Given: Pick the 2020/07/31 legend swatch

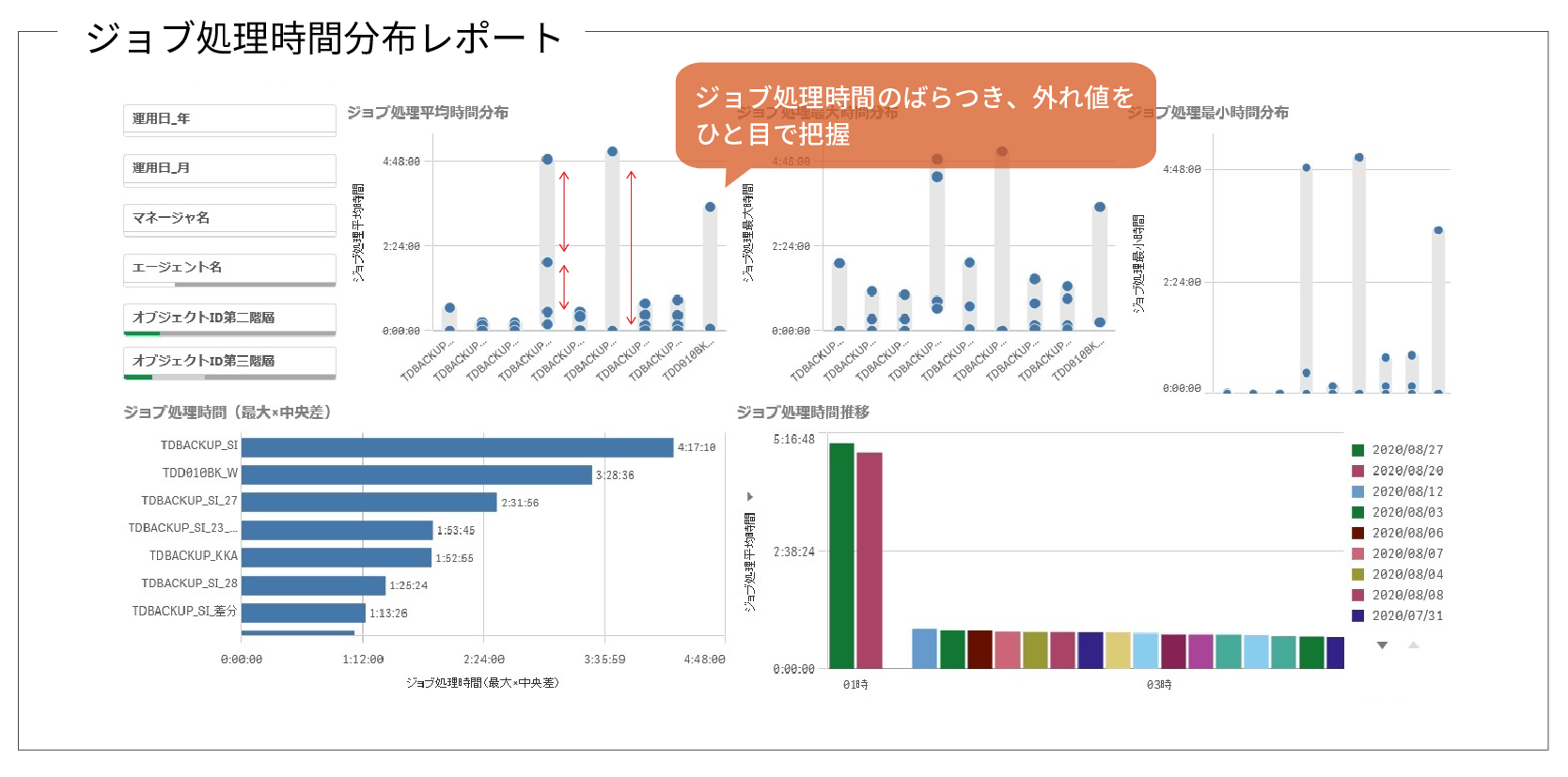Looking at the screenshot, I should (x=1357, y=615).
